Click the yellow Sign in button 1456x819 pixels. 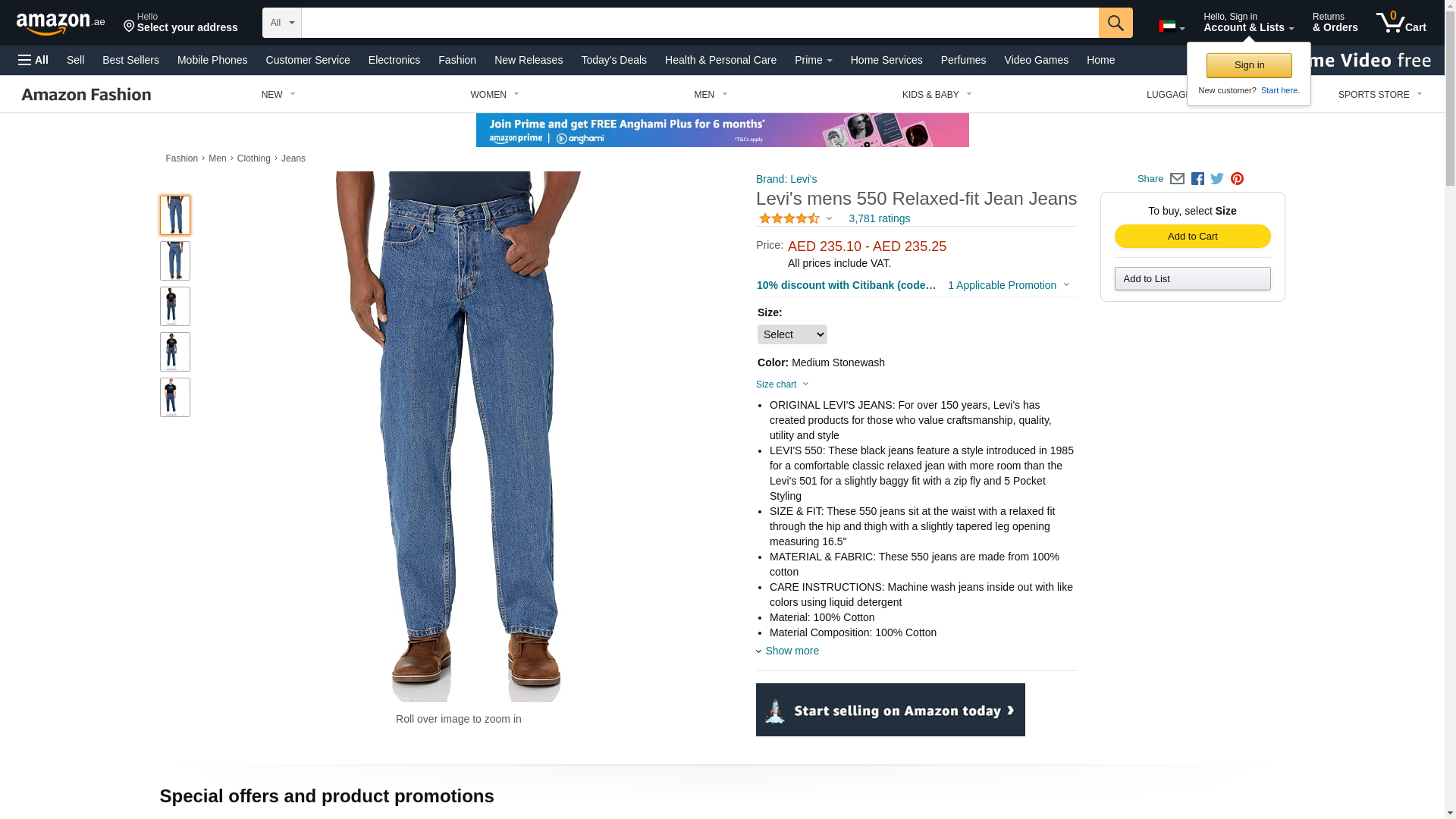pos(1249,65)
